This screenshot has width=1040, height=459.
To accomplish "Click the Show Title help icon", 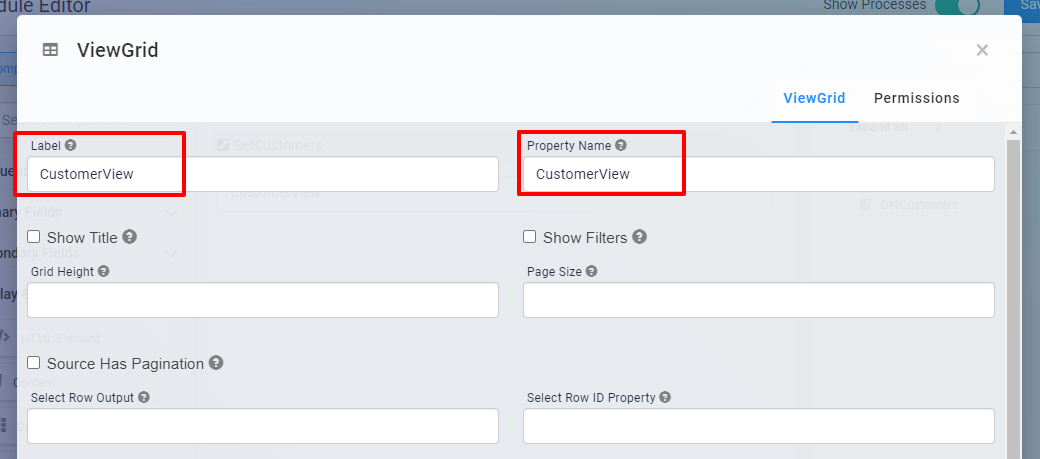I will [130, 237].
